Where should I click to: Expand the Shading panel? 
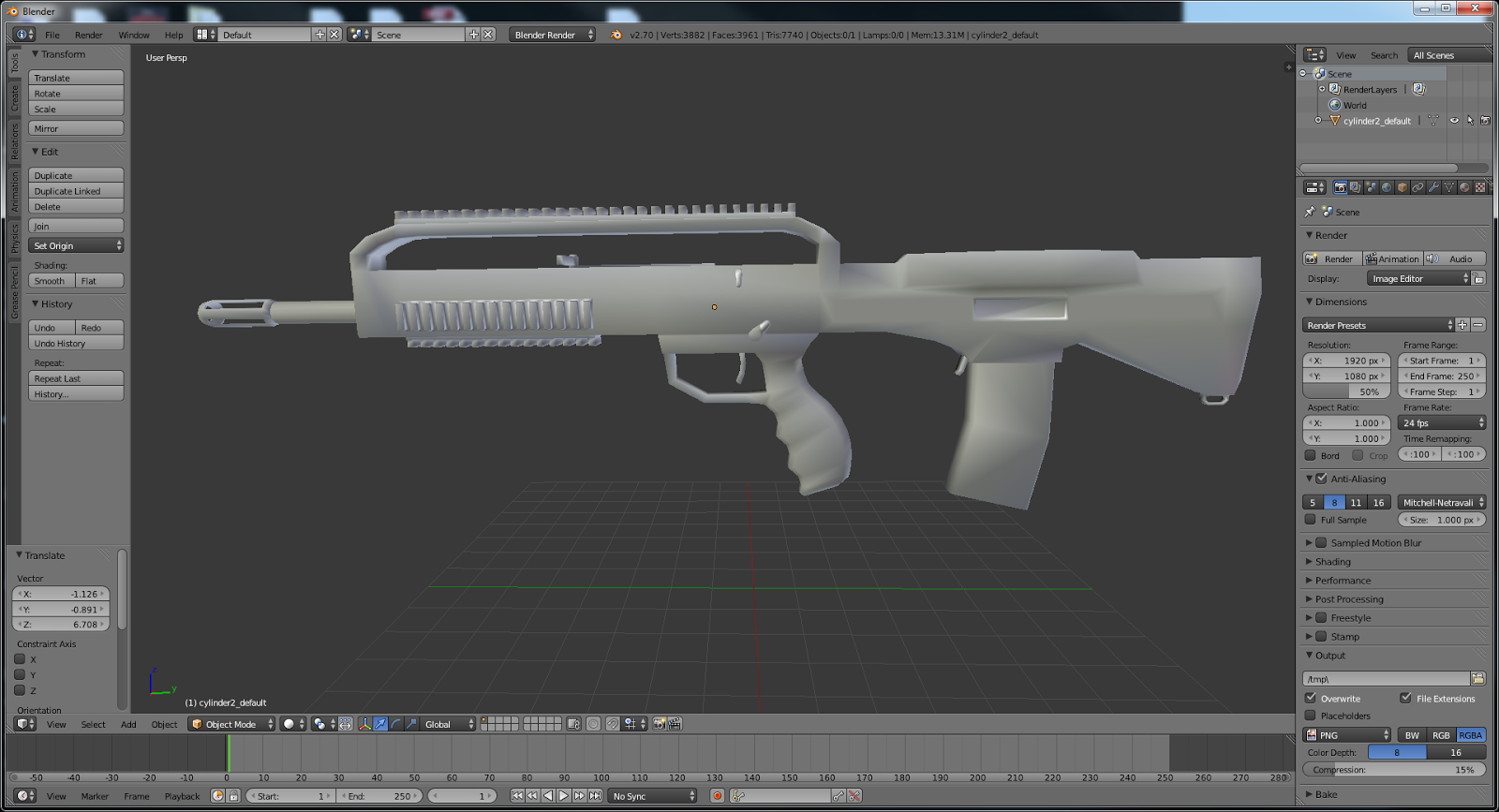[1332, 562]
